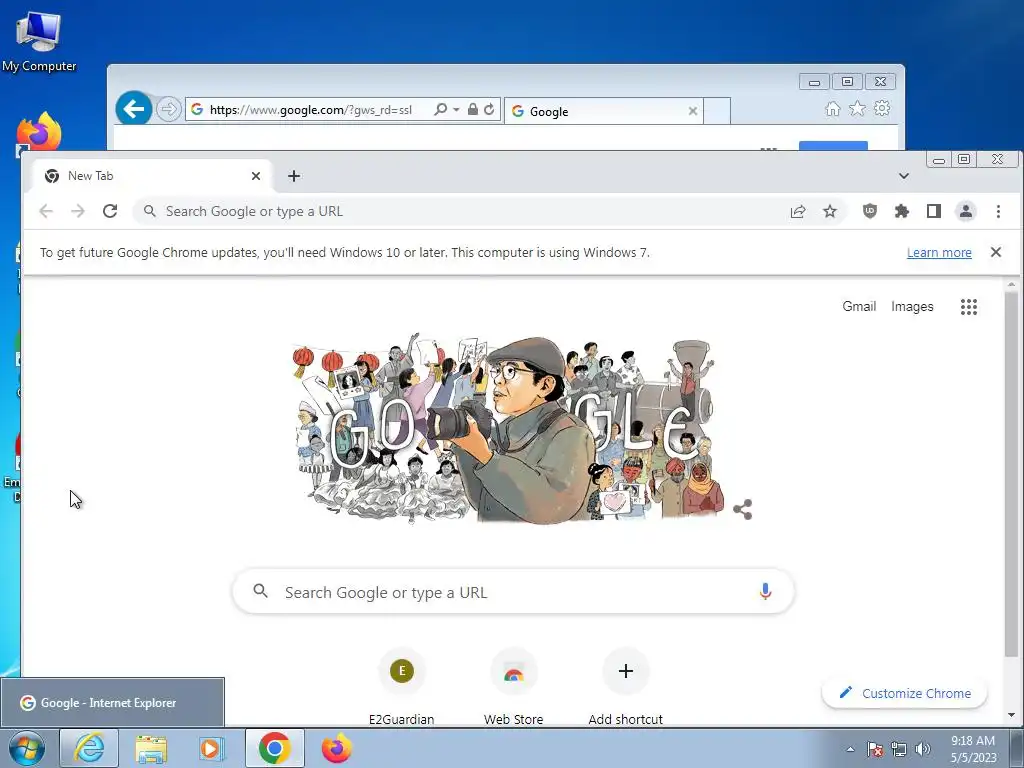Click the scrollbar down arrow in Chrome

[1012, 716]
